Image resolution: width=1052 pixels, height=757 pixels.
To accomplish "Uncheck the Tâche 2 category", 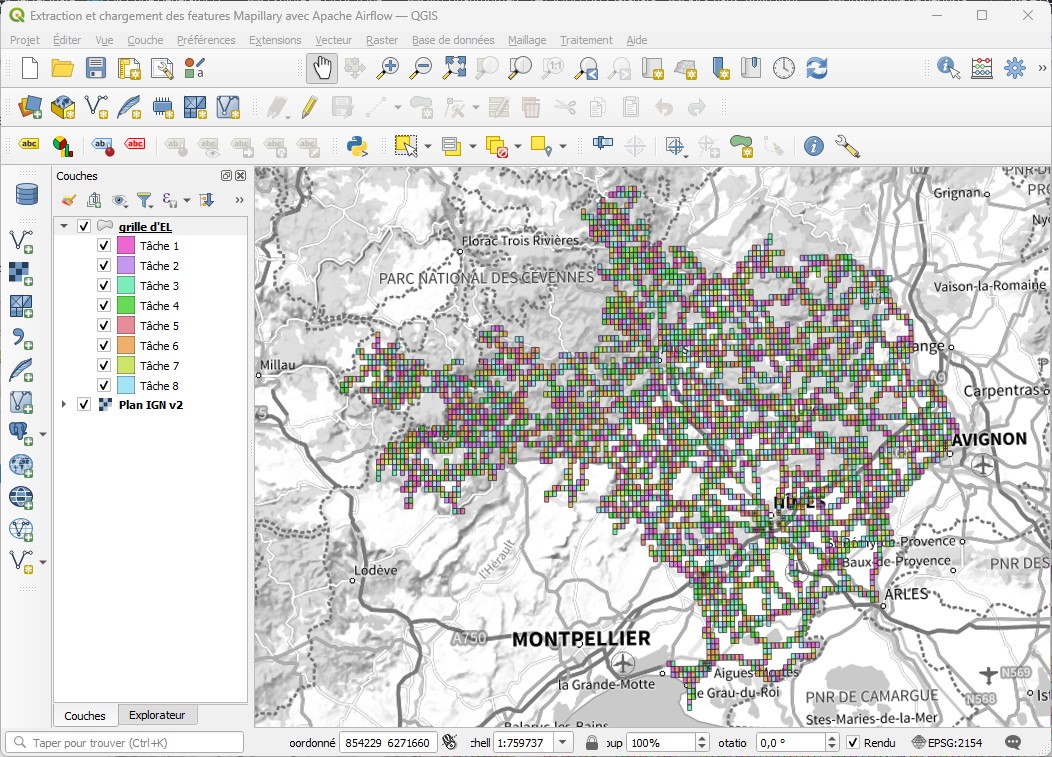I will click(x=104, y=266).
